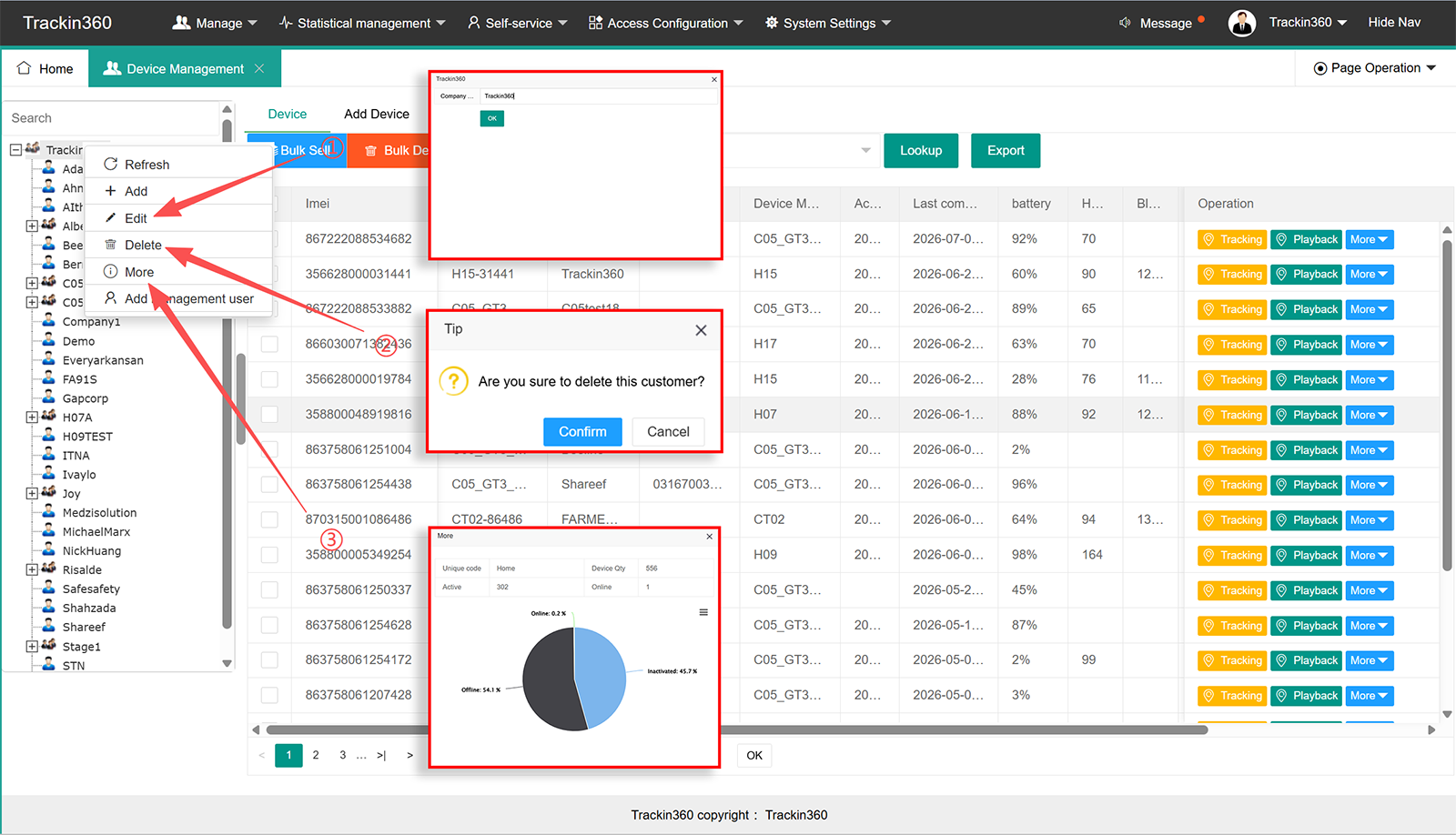The height and width of the screenshot is (835, 1456).
Task: Click the Delete trash icon in context menu
Action: click(110, 245)
